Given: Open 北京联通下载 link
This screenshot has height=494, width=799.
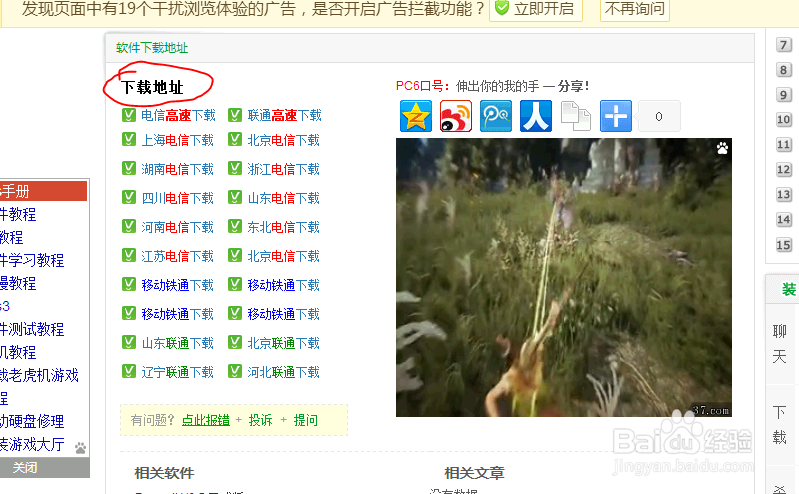Looking at the screenshot, I should [283, 344].
